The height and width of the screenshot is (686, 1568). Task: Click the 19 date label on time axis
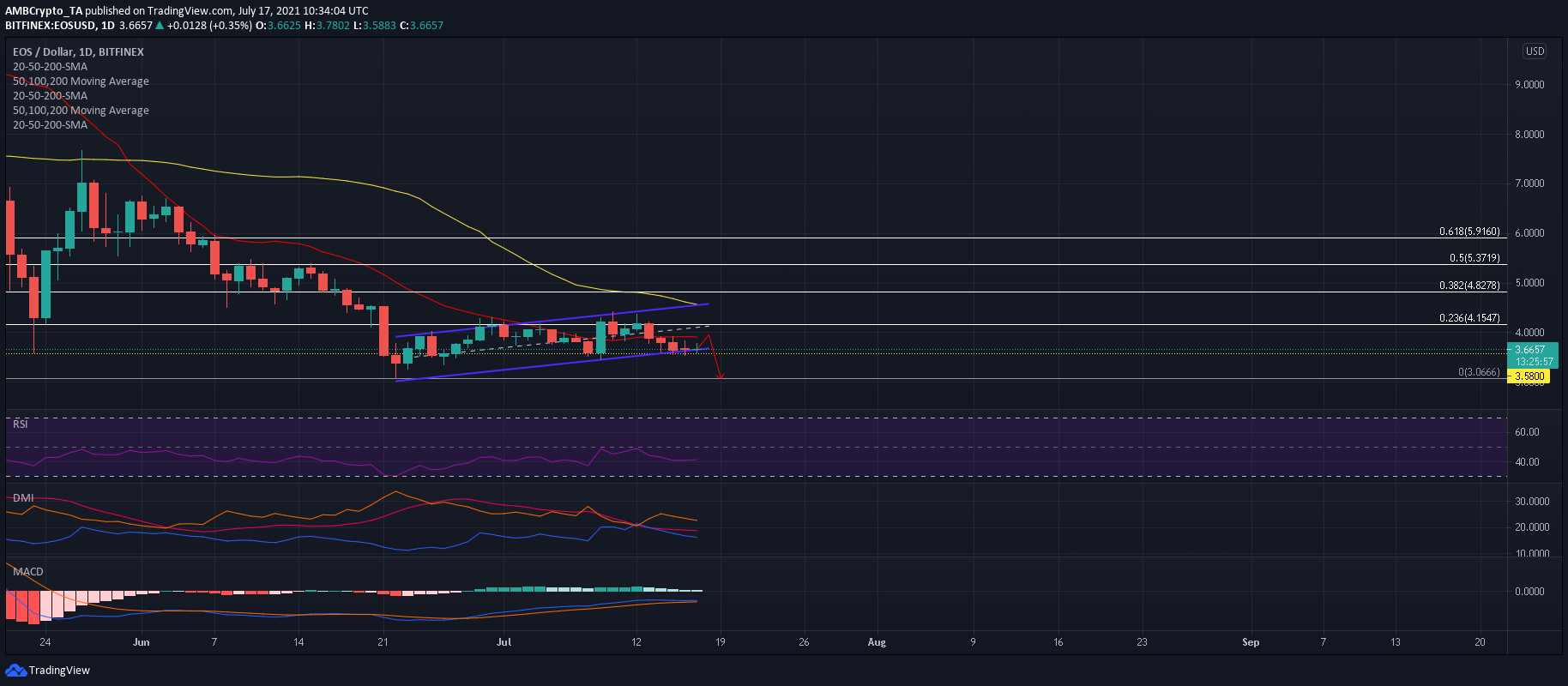tap(721, 642)
